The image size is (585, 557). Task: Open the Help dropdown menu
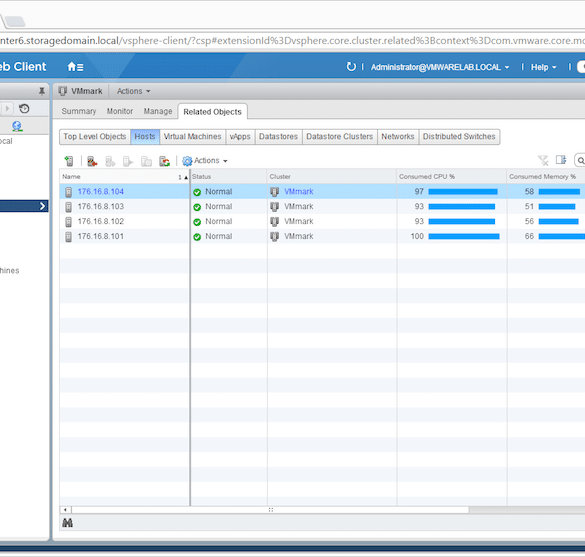click(543, 67)
